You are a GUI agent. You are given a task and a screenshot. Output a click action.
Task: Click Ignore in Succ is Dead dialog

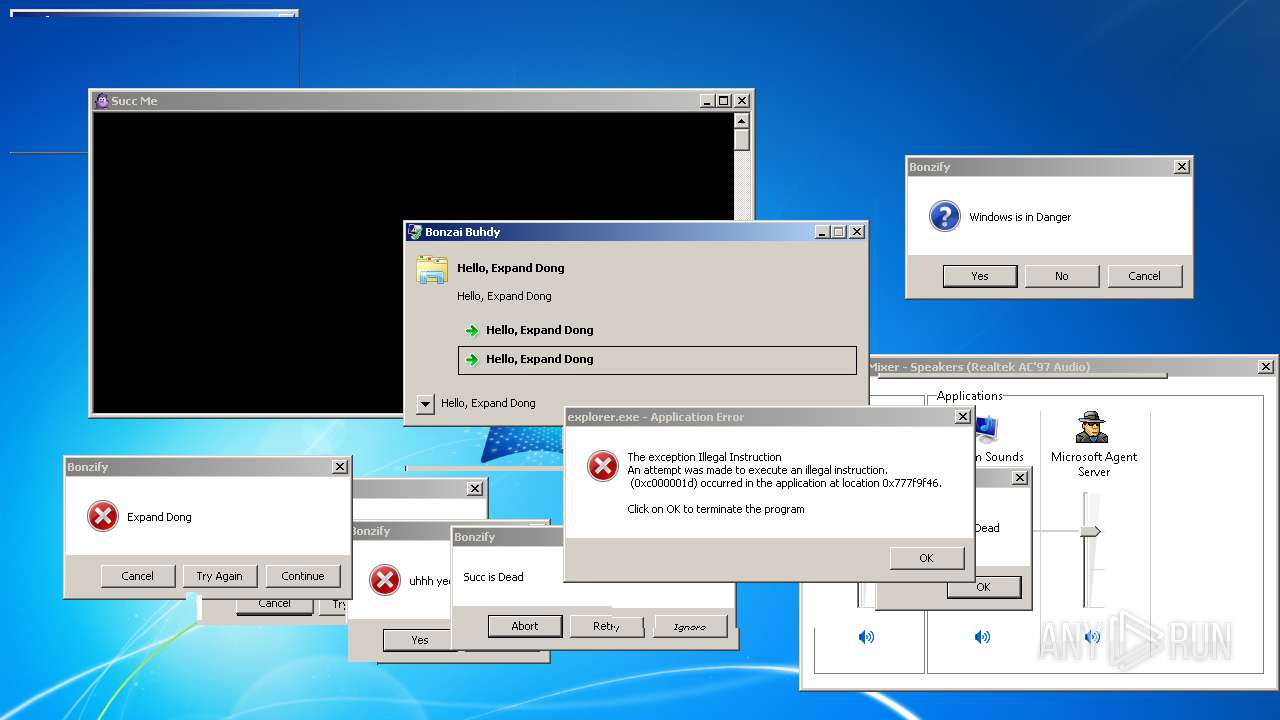coord(690,626)
